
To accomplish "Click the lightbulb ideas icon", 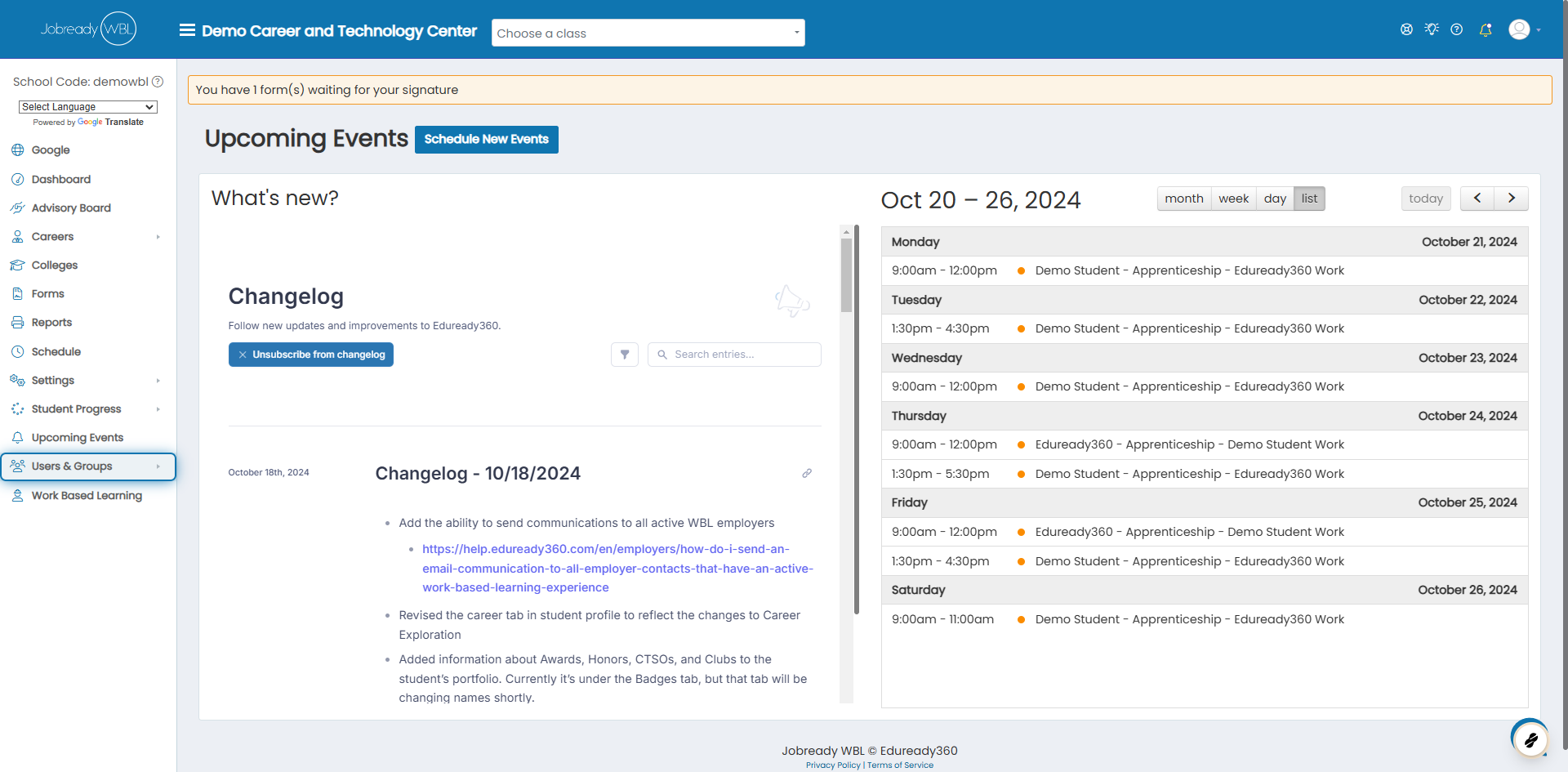I will tap(1432, 29).
